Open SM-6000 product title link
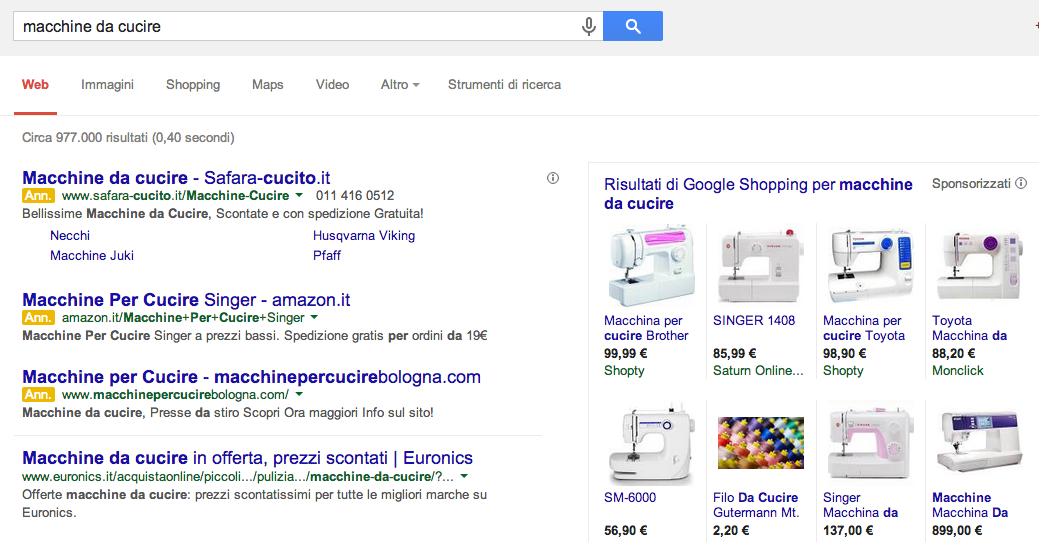 click(630, 498)
